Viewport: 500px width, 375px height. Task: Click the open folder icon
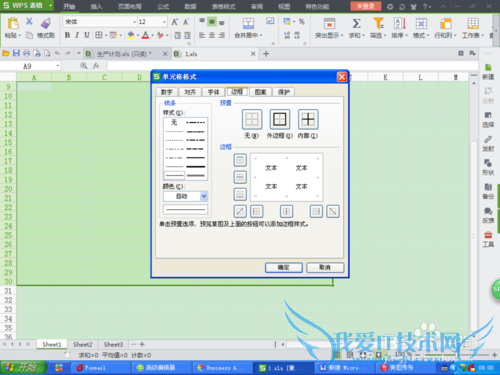click(x=6, y=53)
